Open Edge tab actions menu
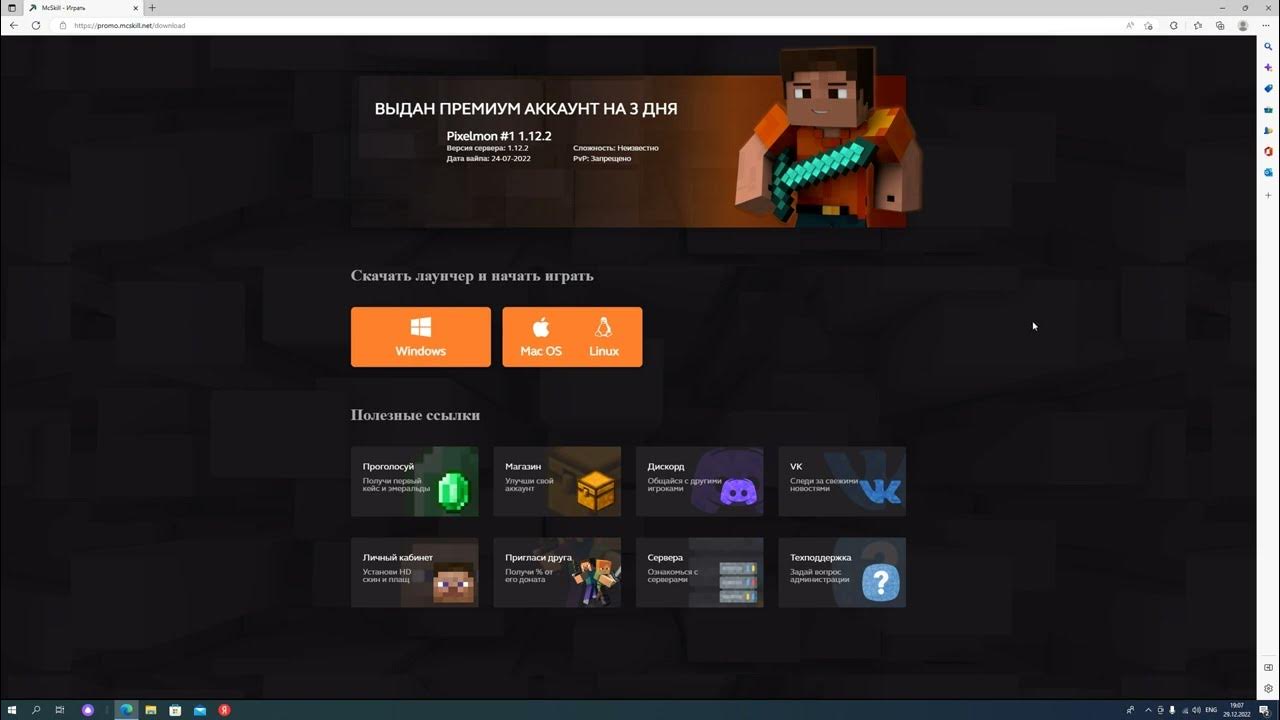This screenshot has width=1280, height=720. pyautogui.click(x=11, y=8)
